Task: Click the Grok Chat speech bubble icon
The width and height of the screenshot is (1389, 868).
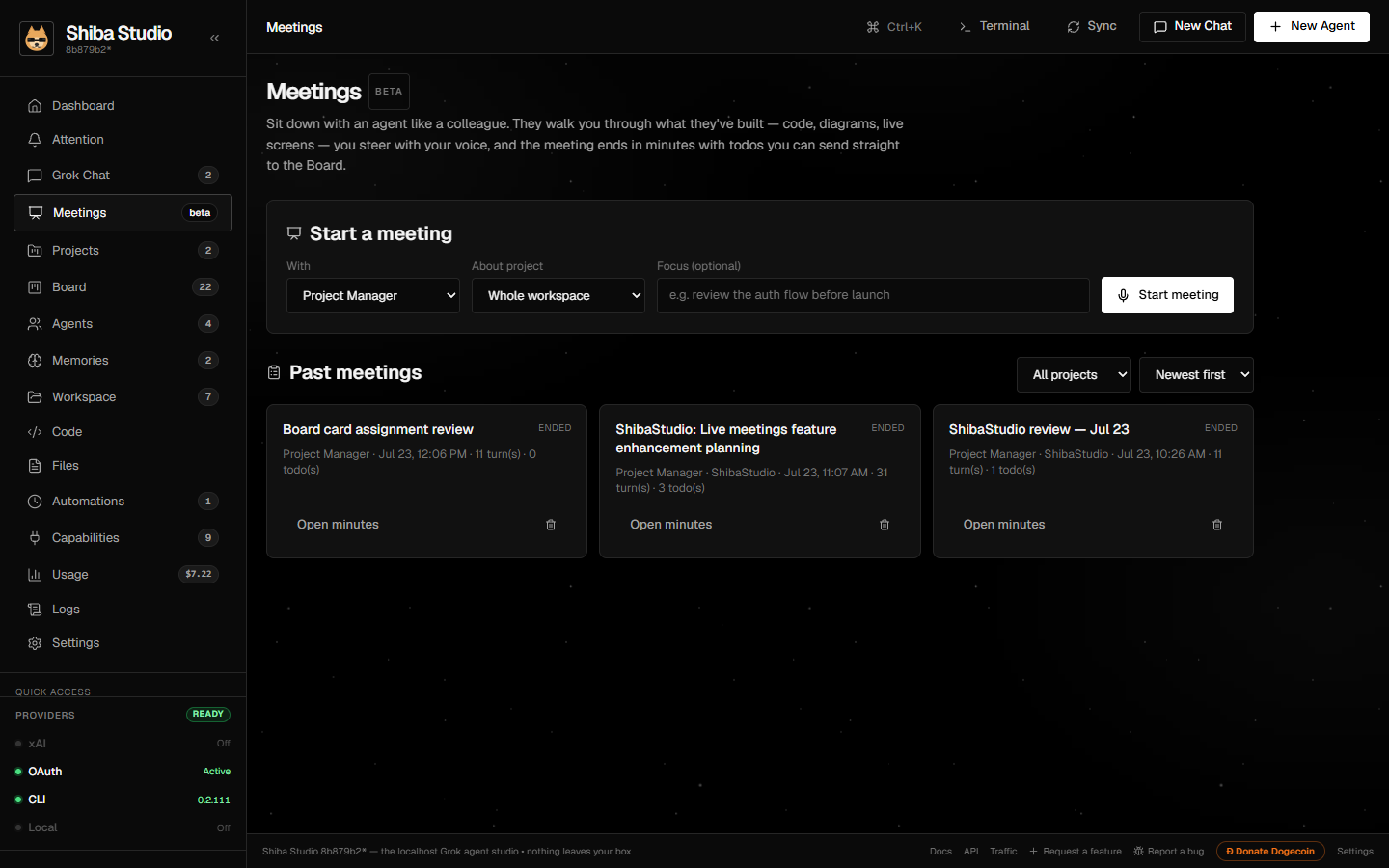Action: click(35, 176)
